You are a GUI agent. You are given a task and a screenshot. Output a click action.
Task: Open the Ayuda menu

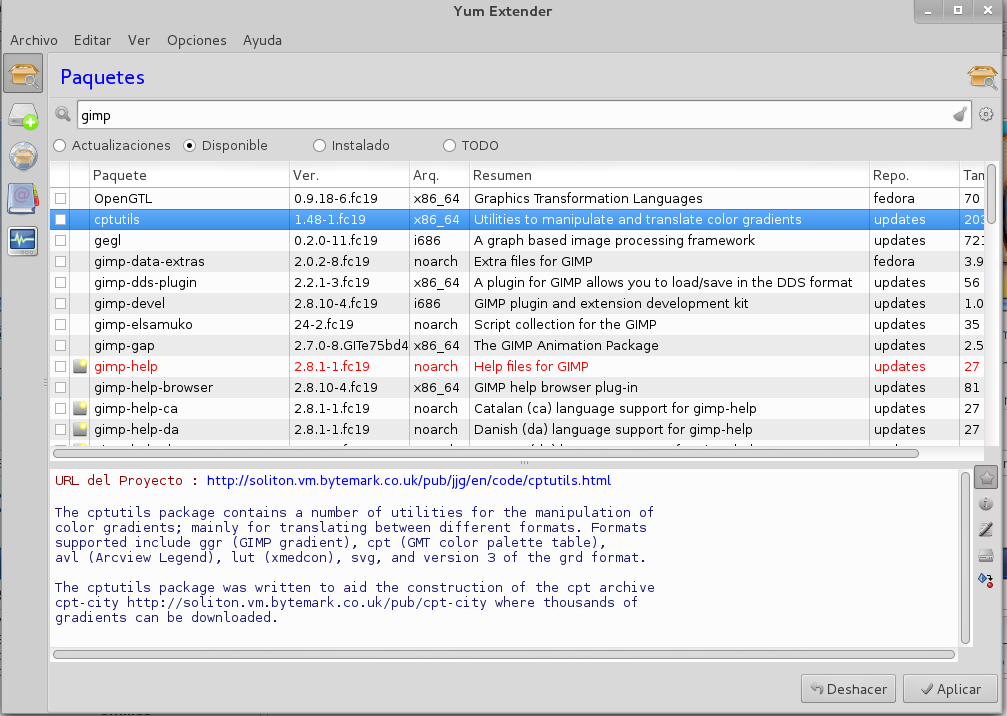(262, 40)
